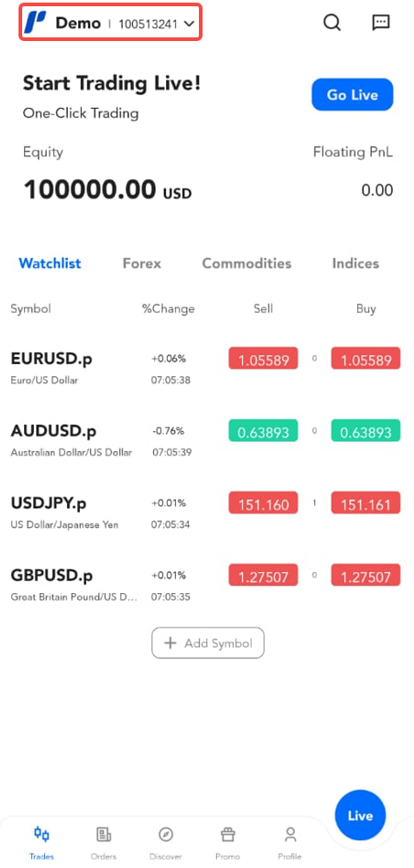Tap the blue app logo

35,23
